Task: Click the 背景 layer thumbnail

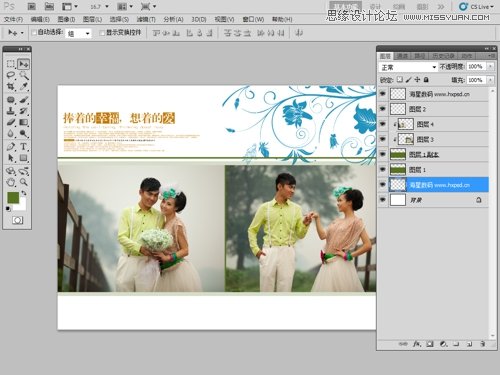Action: click(398, 200)
